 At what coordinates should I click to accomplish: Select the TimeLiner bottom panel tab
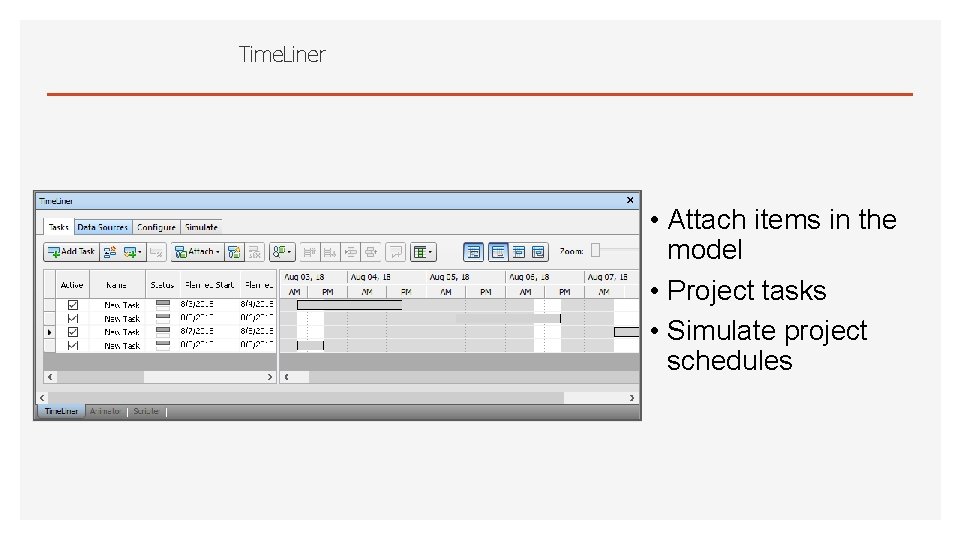tap(61, 411)
